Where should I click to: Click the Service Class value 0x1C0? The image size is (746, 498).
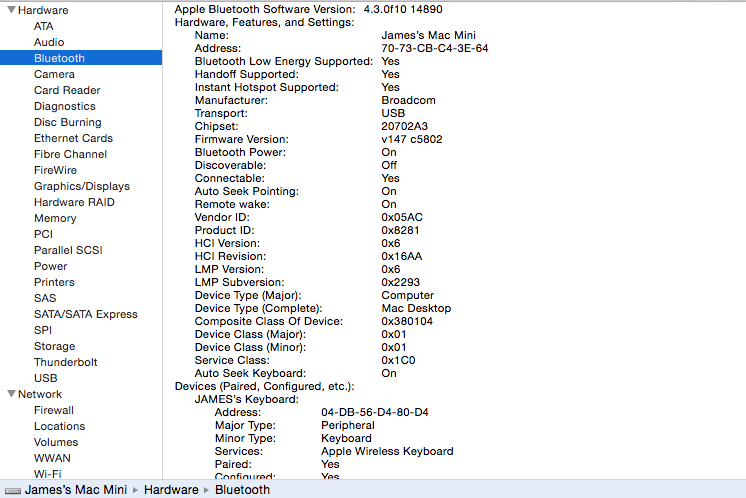[x=398, y=360]
